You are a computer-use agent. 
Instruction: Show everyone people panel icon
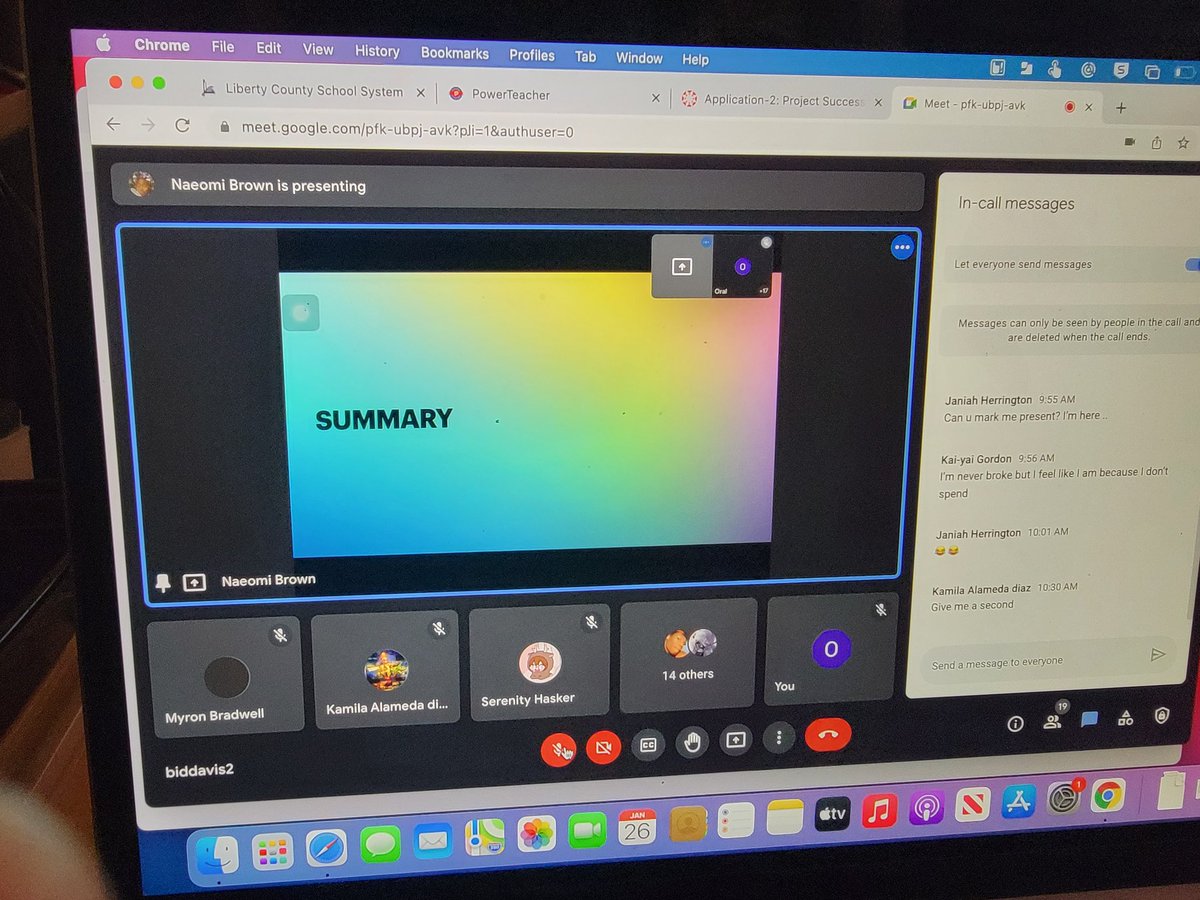[1052, 720]
